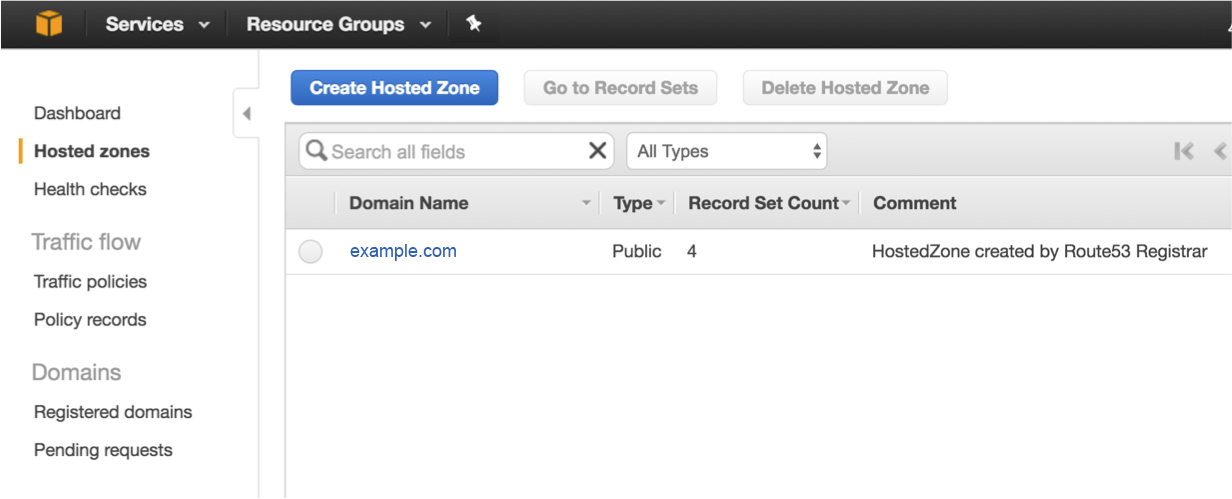Open the All Types filter dropdown
This screenshot has height=499, width=1232.
727,151
